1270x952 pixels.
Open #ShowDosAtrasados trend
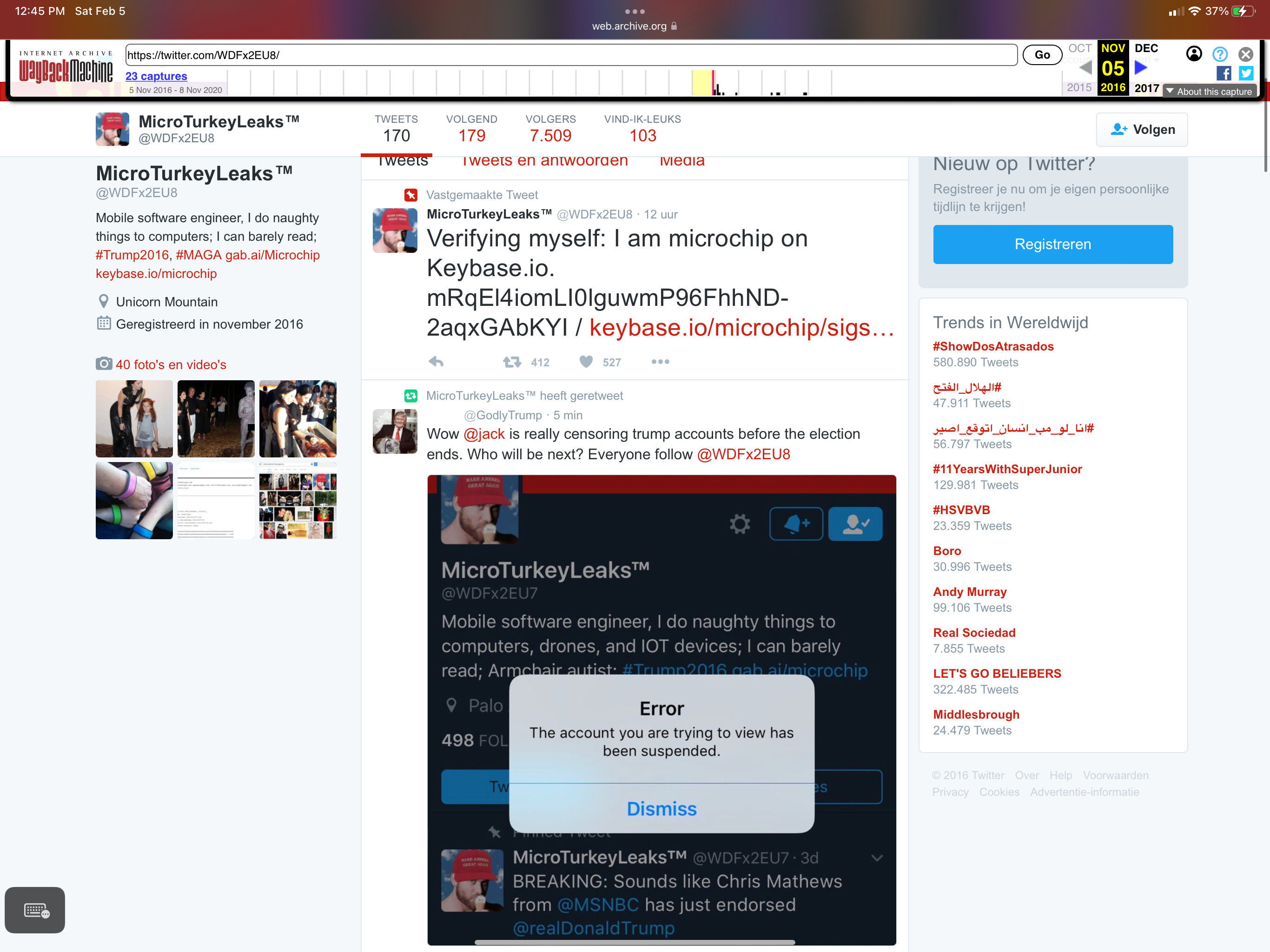[992, 347]
